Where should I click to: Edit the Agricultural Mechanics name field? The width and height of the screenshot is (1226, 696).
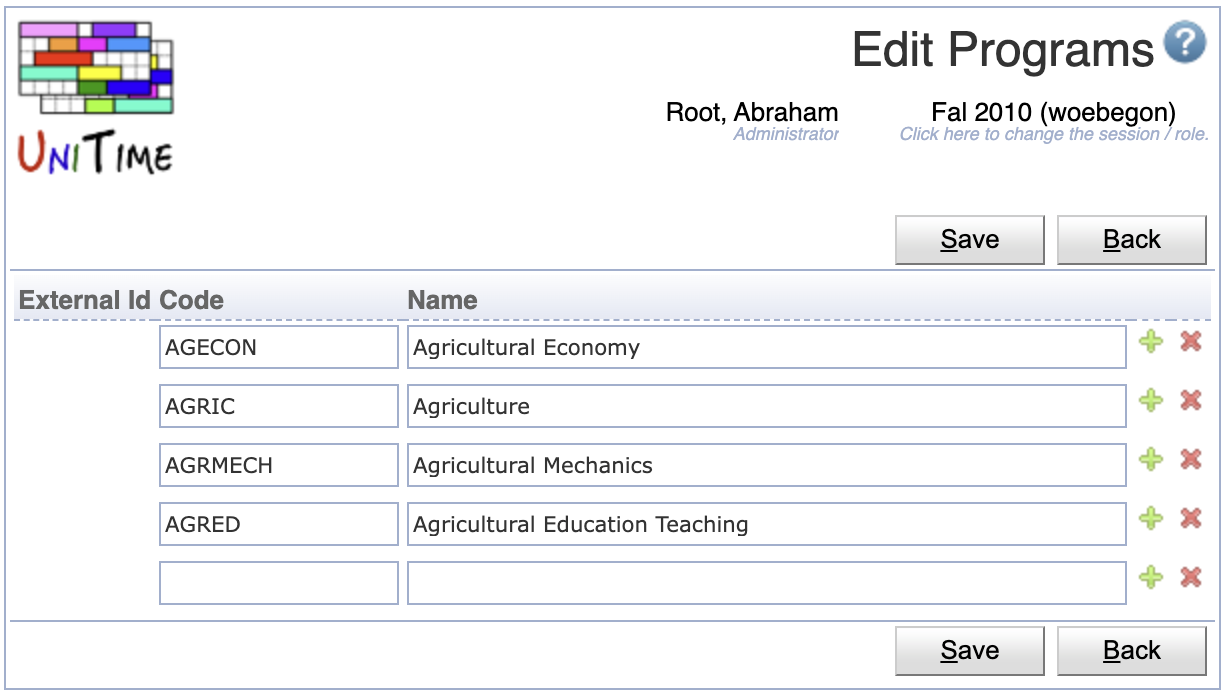point(767,465)
